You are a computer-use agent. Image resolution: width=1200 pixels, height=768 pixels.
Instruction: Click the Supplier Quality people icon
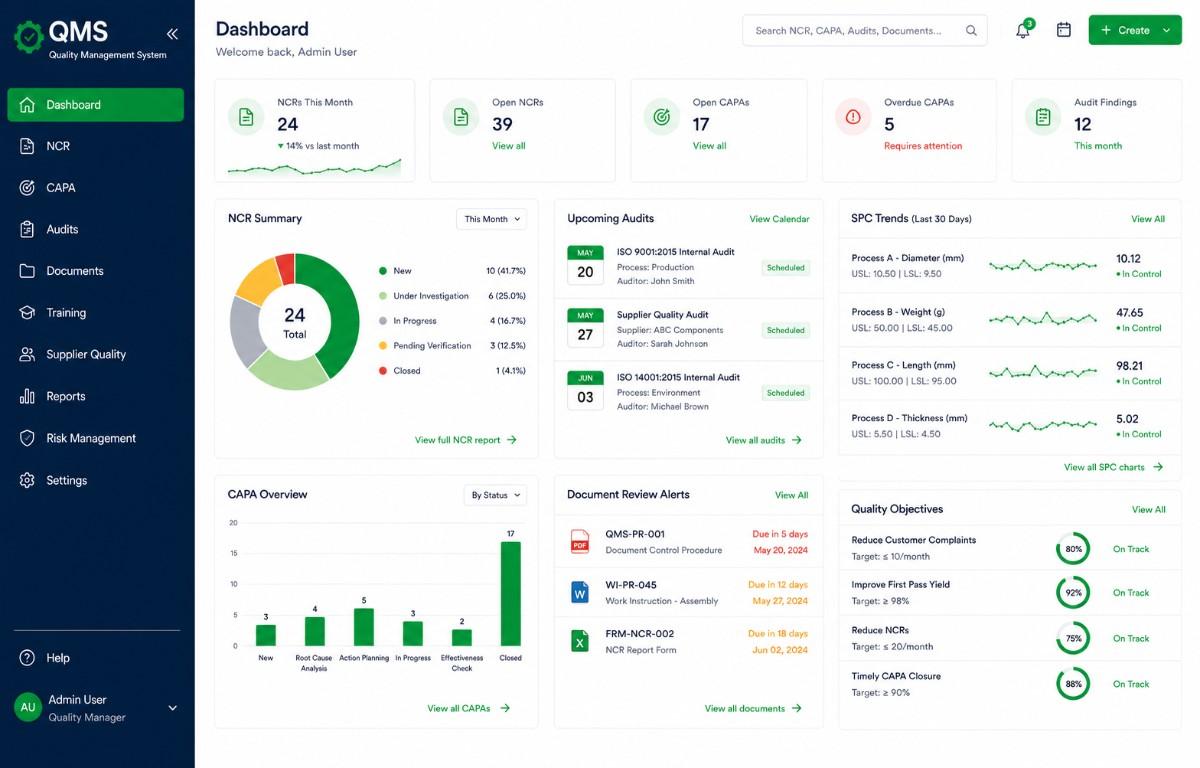pos(27,354)
